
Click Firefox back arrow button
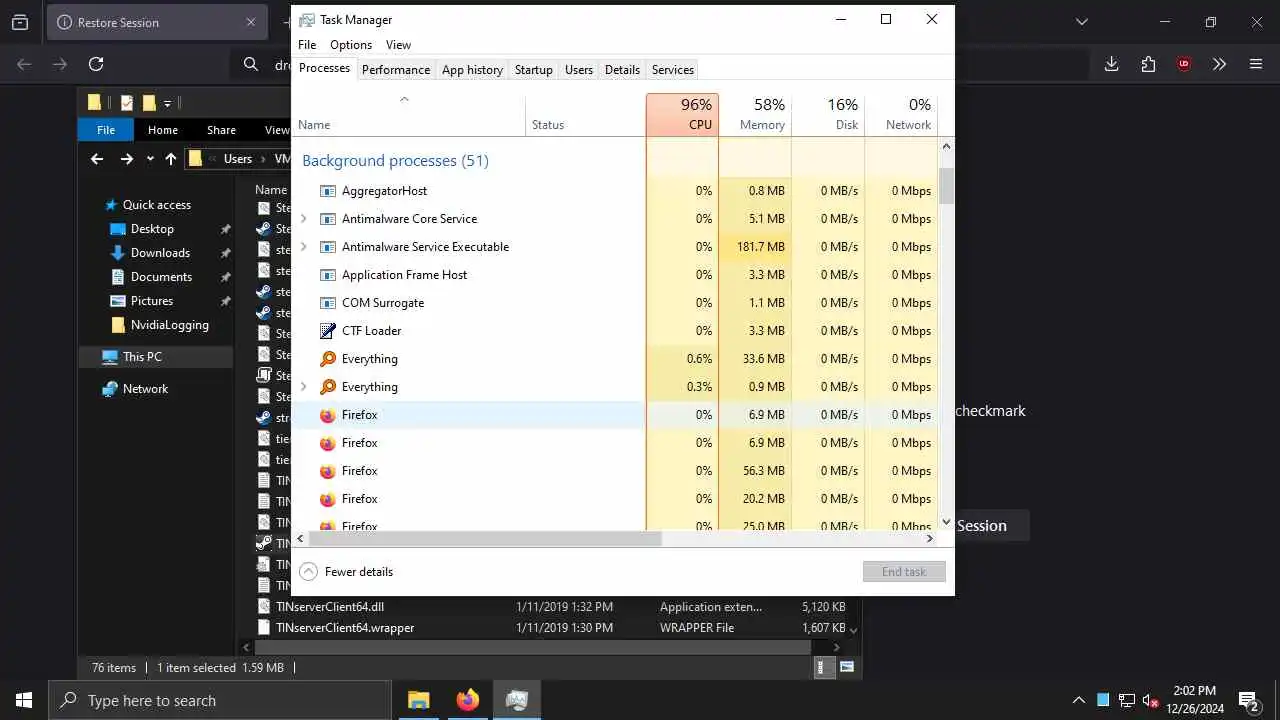[x=24, y=64]
